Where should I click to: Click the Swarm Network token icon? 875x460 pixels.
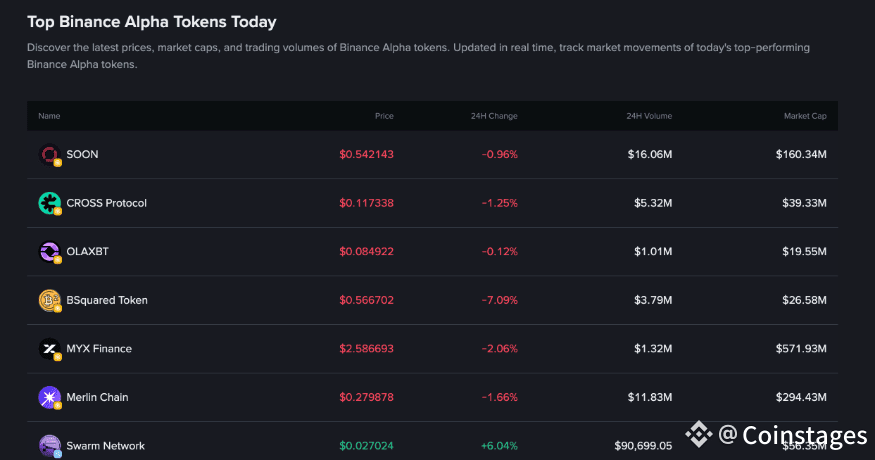49,445
